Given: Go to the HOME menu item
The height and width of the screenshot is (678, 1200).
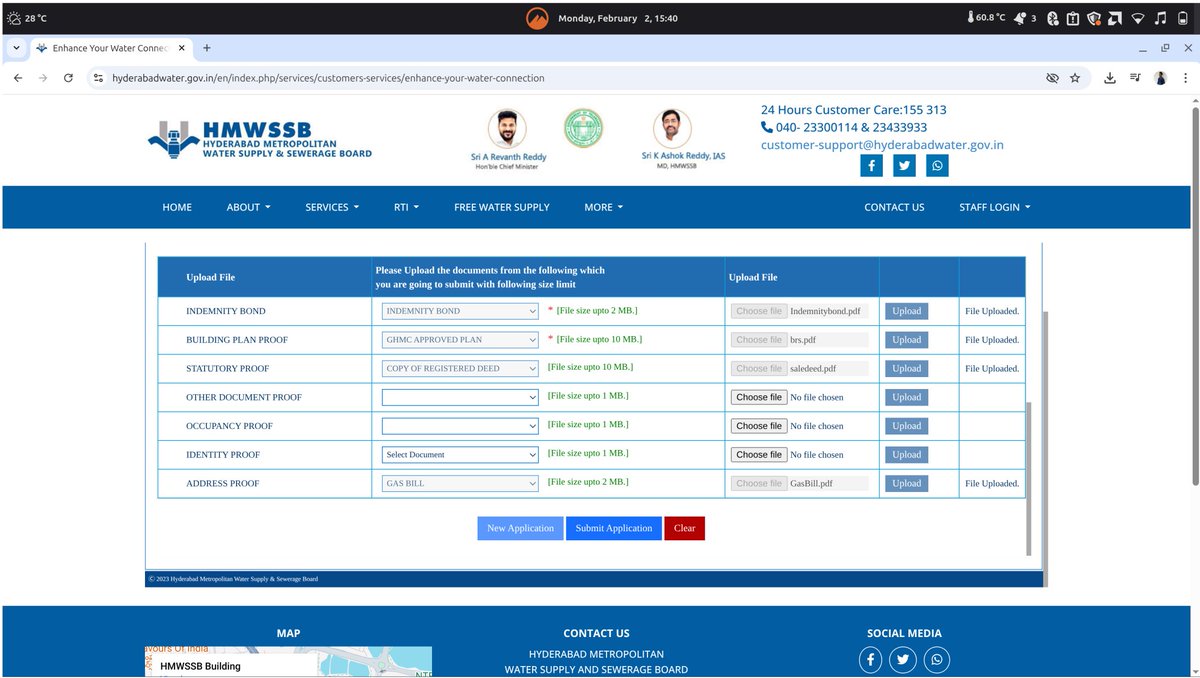Looking at the screenshot, I should click(177, 207).
